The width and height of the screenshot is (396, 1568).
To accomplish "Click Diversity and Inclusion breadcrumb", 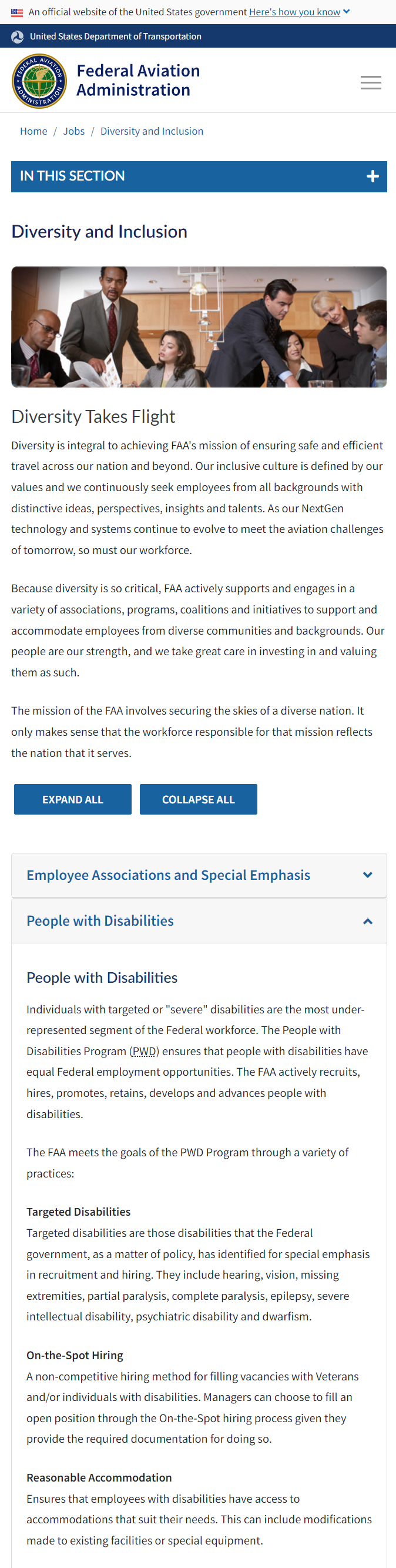I will click(152, 132).
